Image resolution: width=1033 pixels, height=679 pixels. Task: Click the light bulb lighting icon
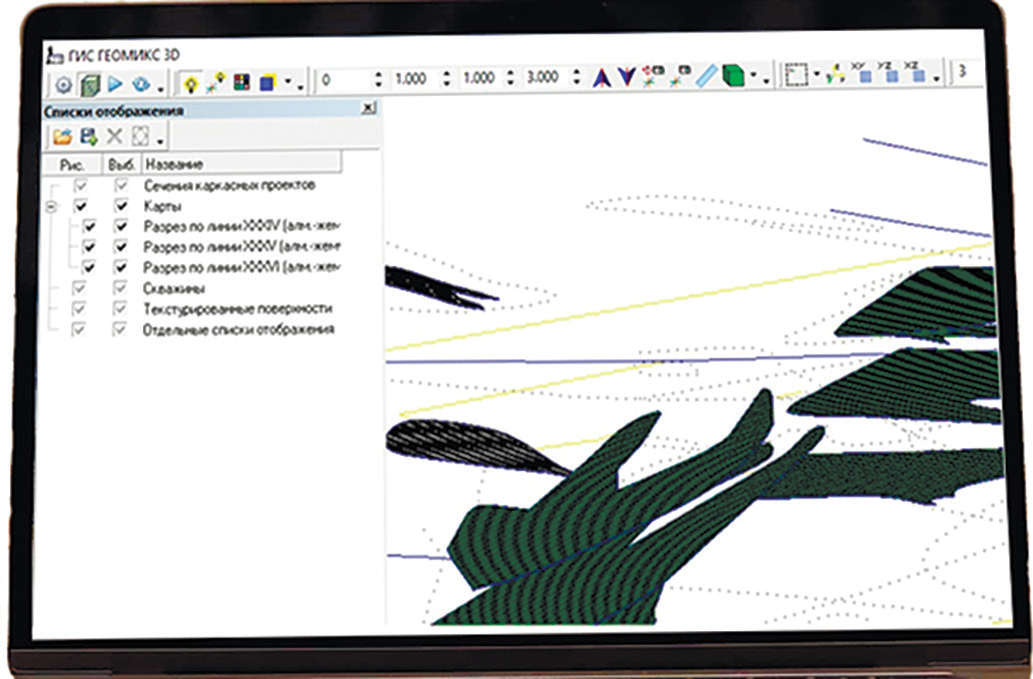pos(192,80)
